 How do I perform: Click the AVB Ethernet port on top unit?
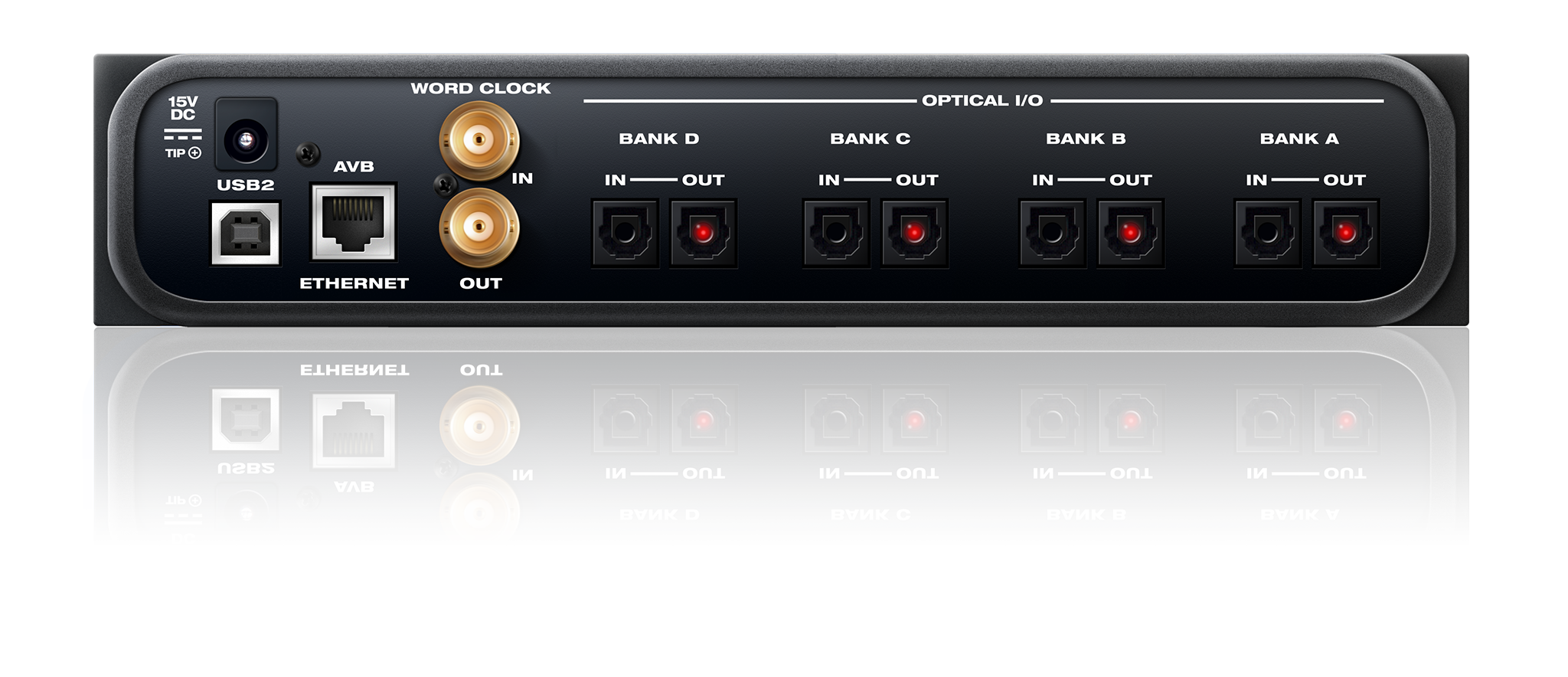353,222
